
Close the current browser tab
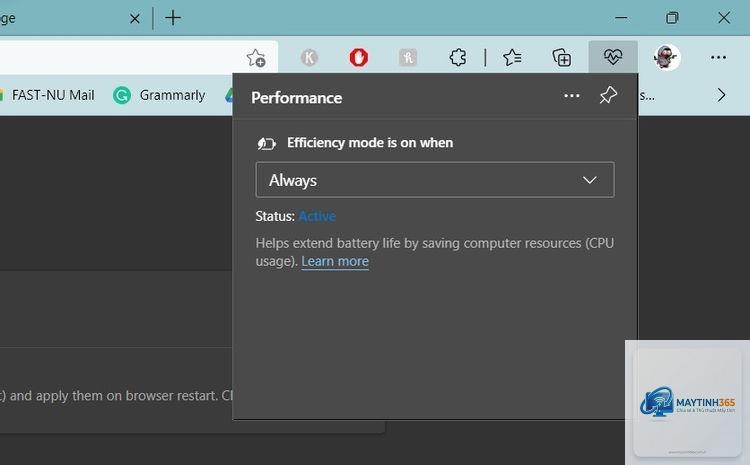[135, 19]
